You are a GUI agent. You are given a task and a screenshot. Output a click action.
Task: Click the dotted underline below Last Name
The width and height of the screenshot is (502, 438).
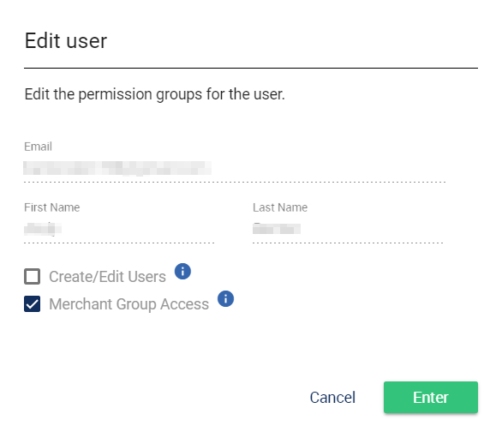click(348, 243)
